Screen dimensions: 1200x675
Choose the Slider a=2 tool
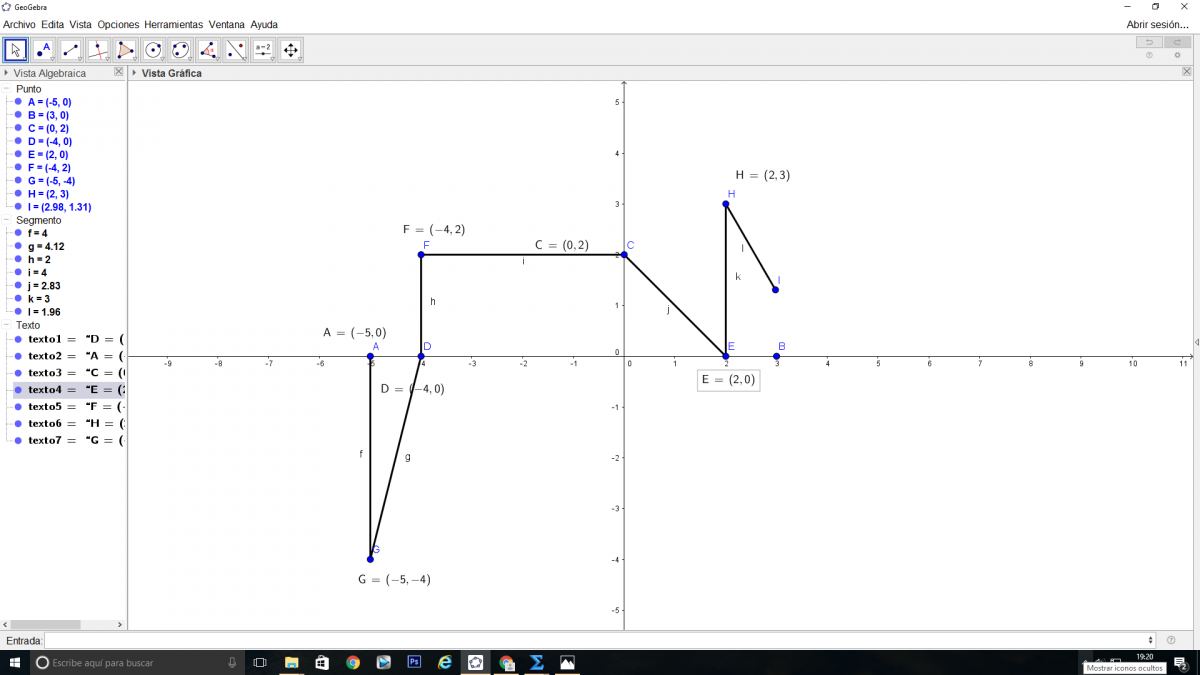pos(263,49)
